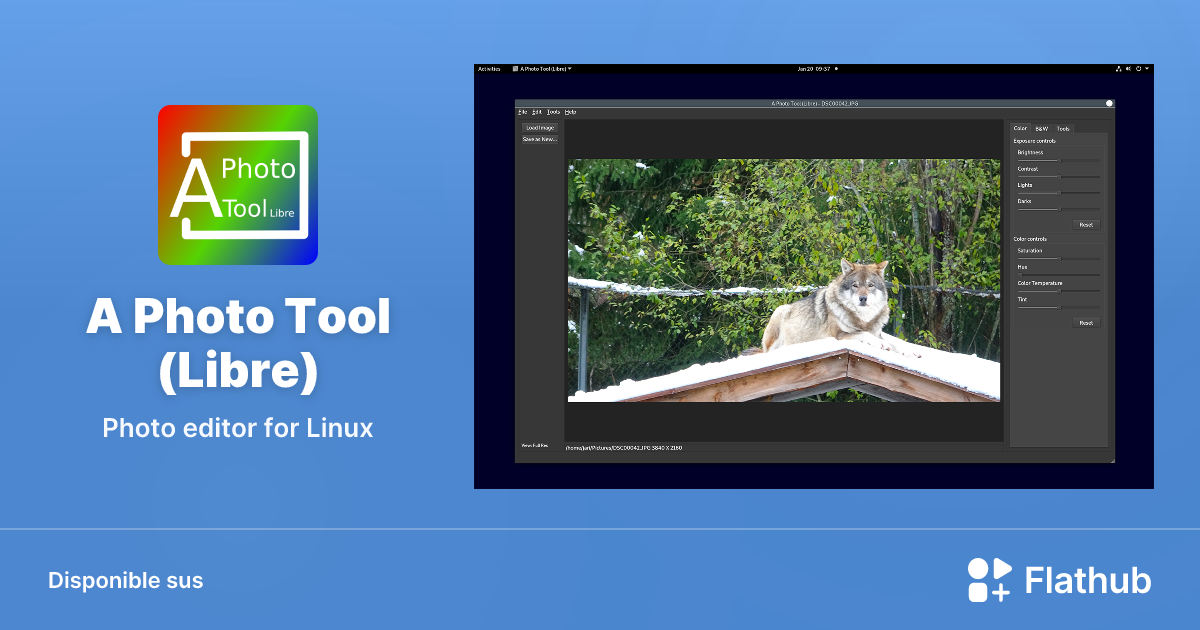The image size is (1200, 630).
Task: Adjust the Brightness slider
Action: (x=1060, y=161)
